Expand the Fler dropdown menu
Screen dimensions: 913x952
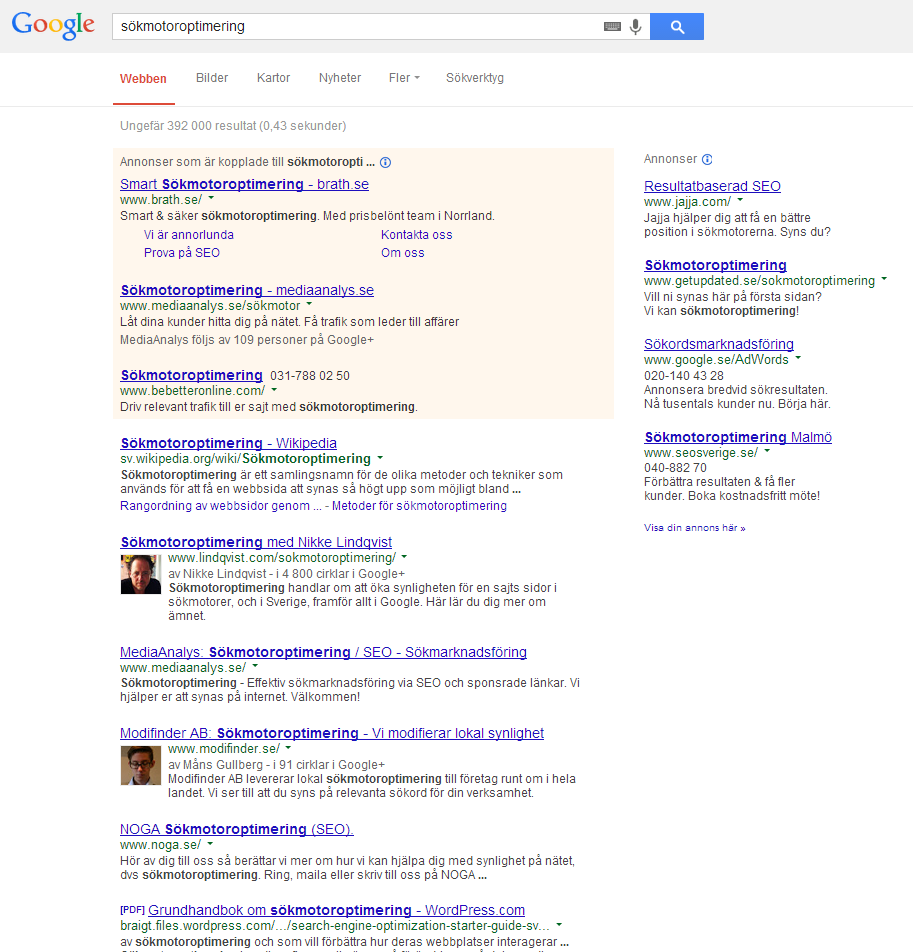(x=404, y=78)
